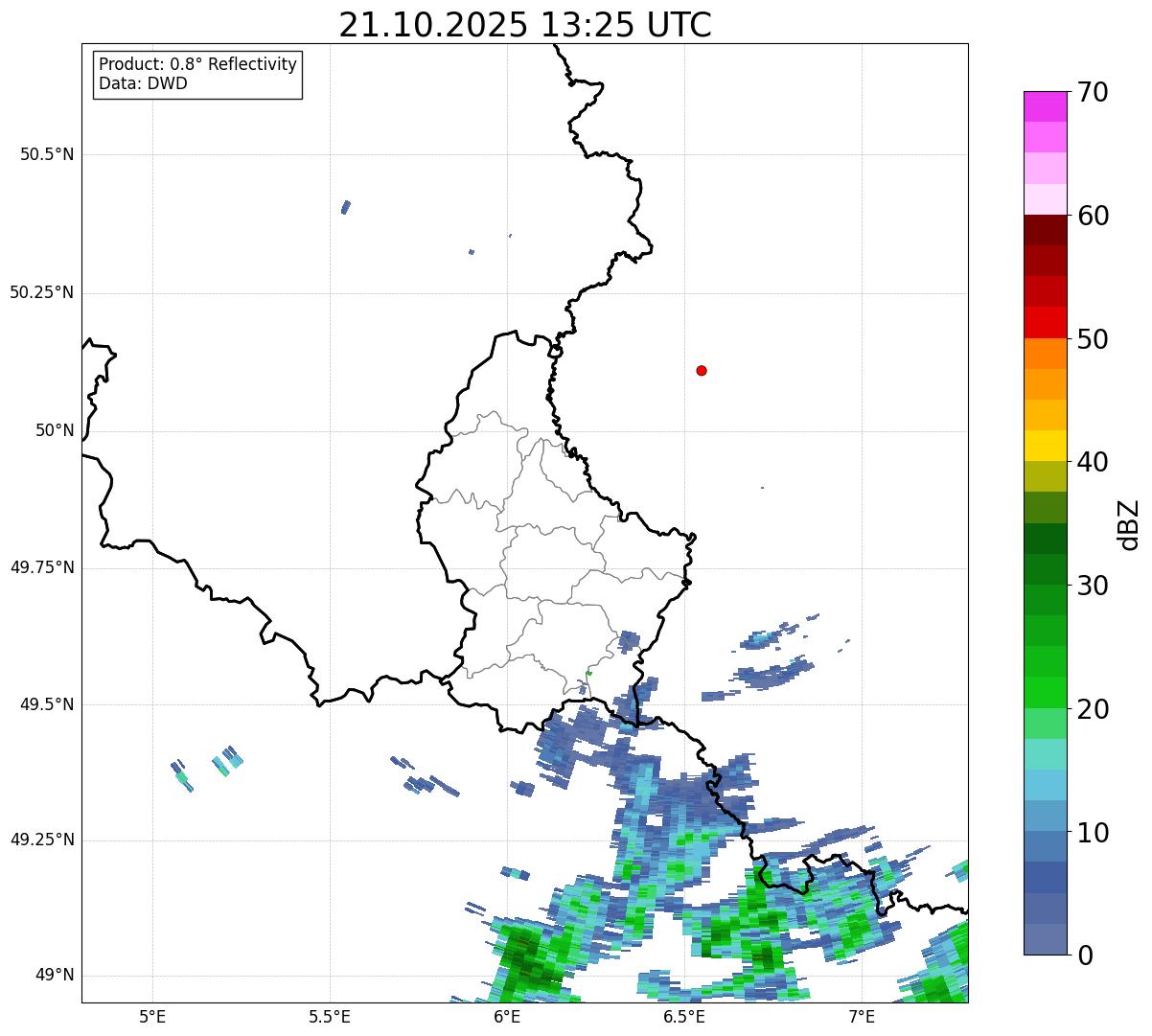The height and width of the screenshot is (1036, 1152).
Task: Click the colorbar tick label 60
Action: [1093, 216]
